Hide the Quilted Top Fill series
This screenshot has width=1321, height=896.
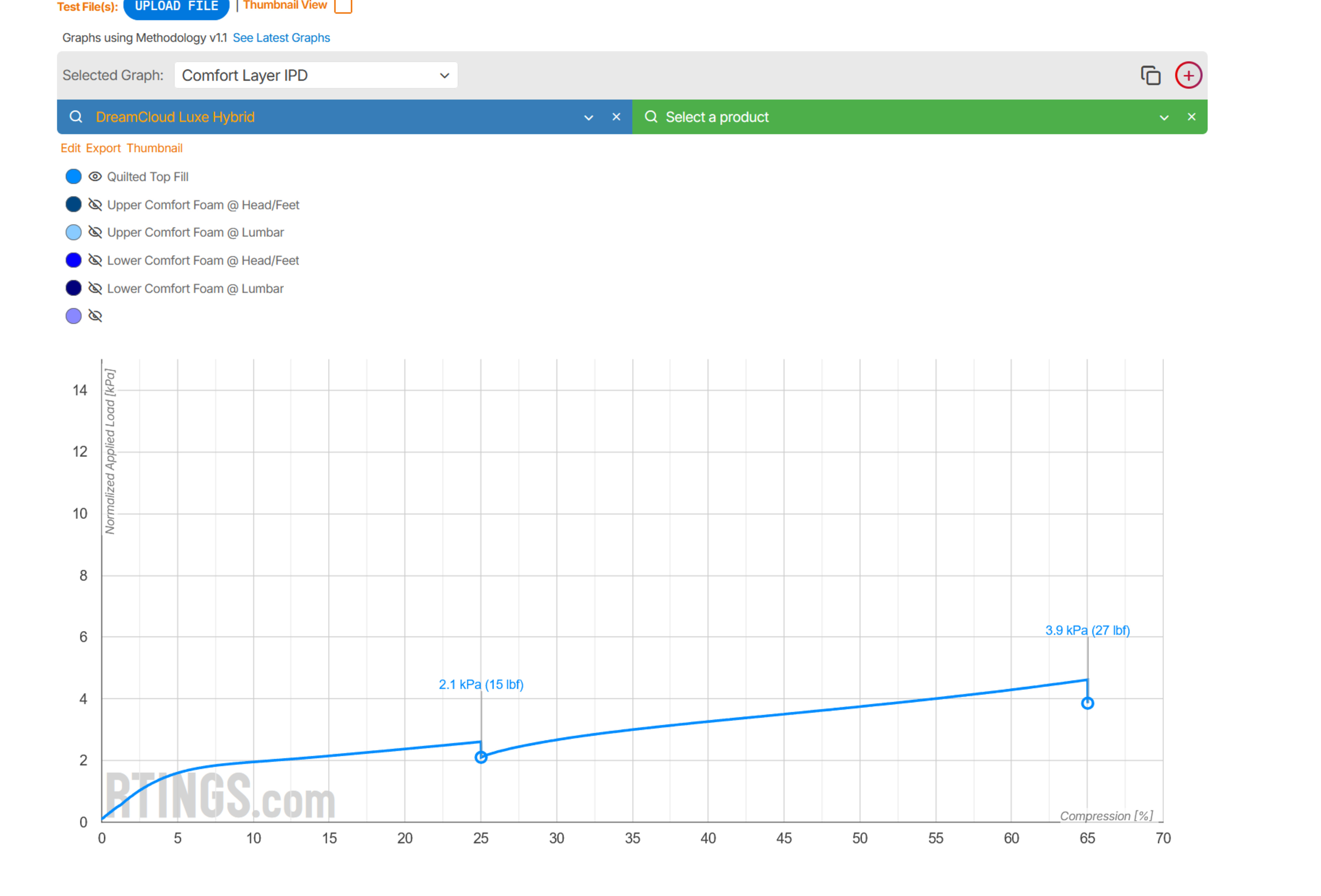tap(95, 177)
